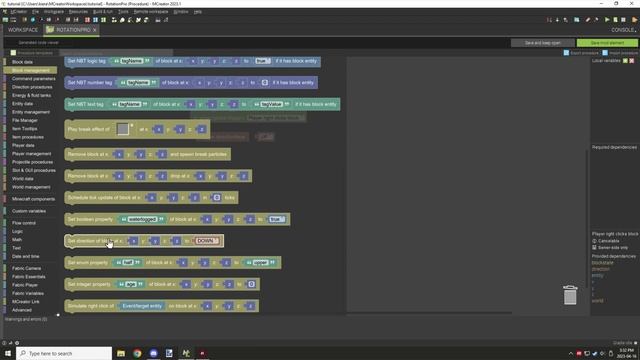The width and height of the screenshot is (640, 360).
Task: Open Discord from the taskbar
Action: coord(153,353)
